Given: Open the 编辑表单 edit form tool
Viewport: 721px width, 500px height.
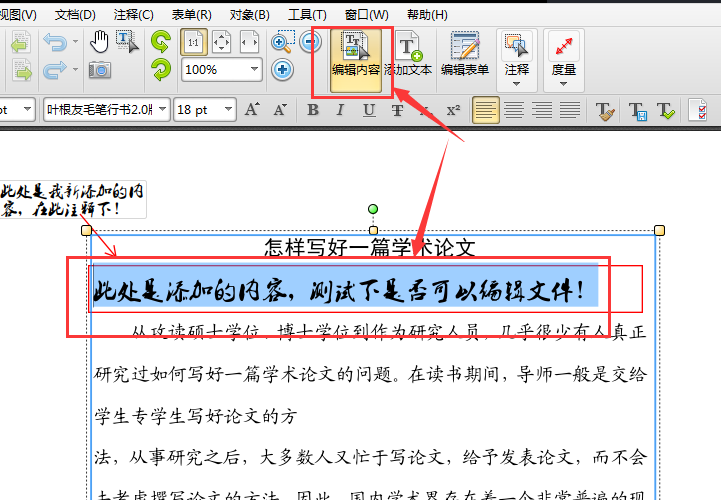Looking at the screenshot, I should tap(465, 54).
